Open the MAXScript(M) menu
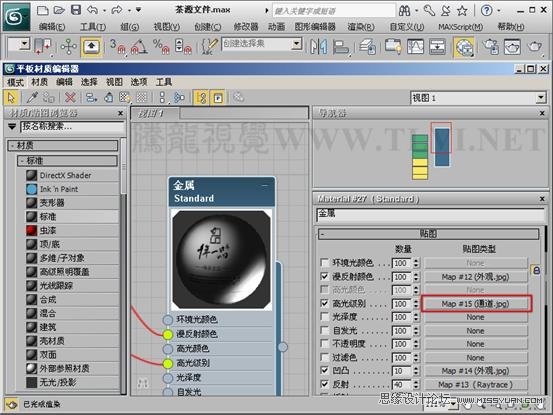This screenshot has height=415, width=553. click(x=460, y=27)
